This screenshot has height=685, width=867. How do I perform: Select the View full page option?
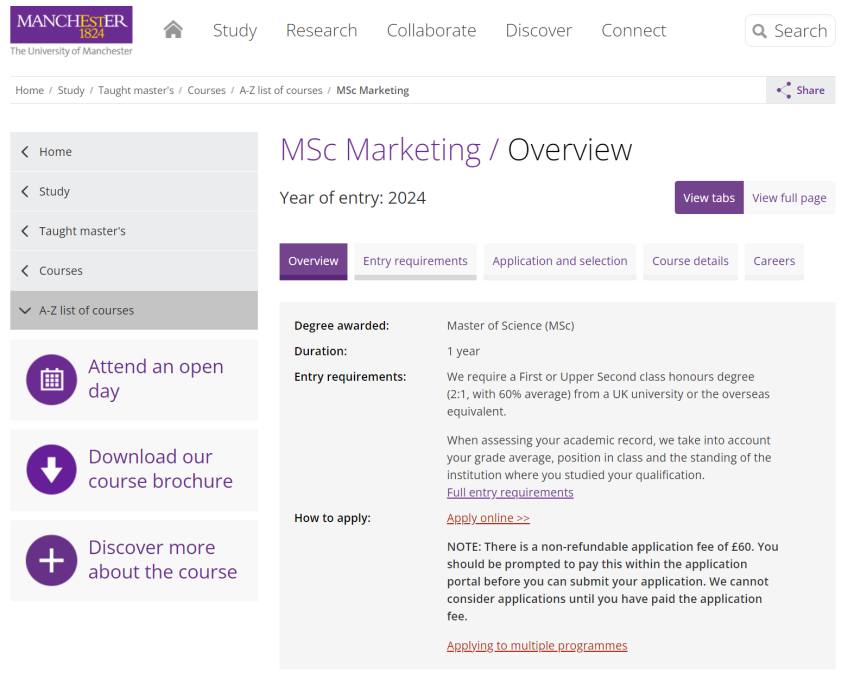coord(789,197)
